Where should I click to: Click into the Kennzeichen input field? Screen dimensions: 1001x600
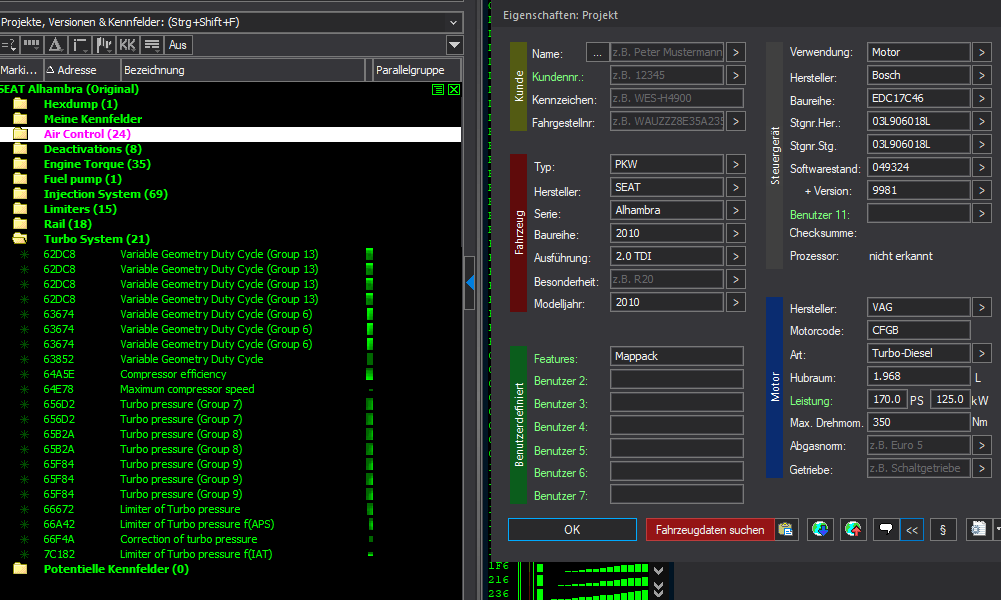(x=677, y=98)
